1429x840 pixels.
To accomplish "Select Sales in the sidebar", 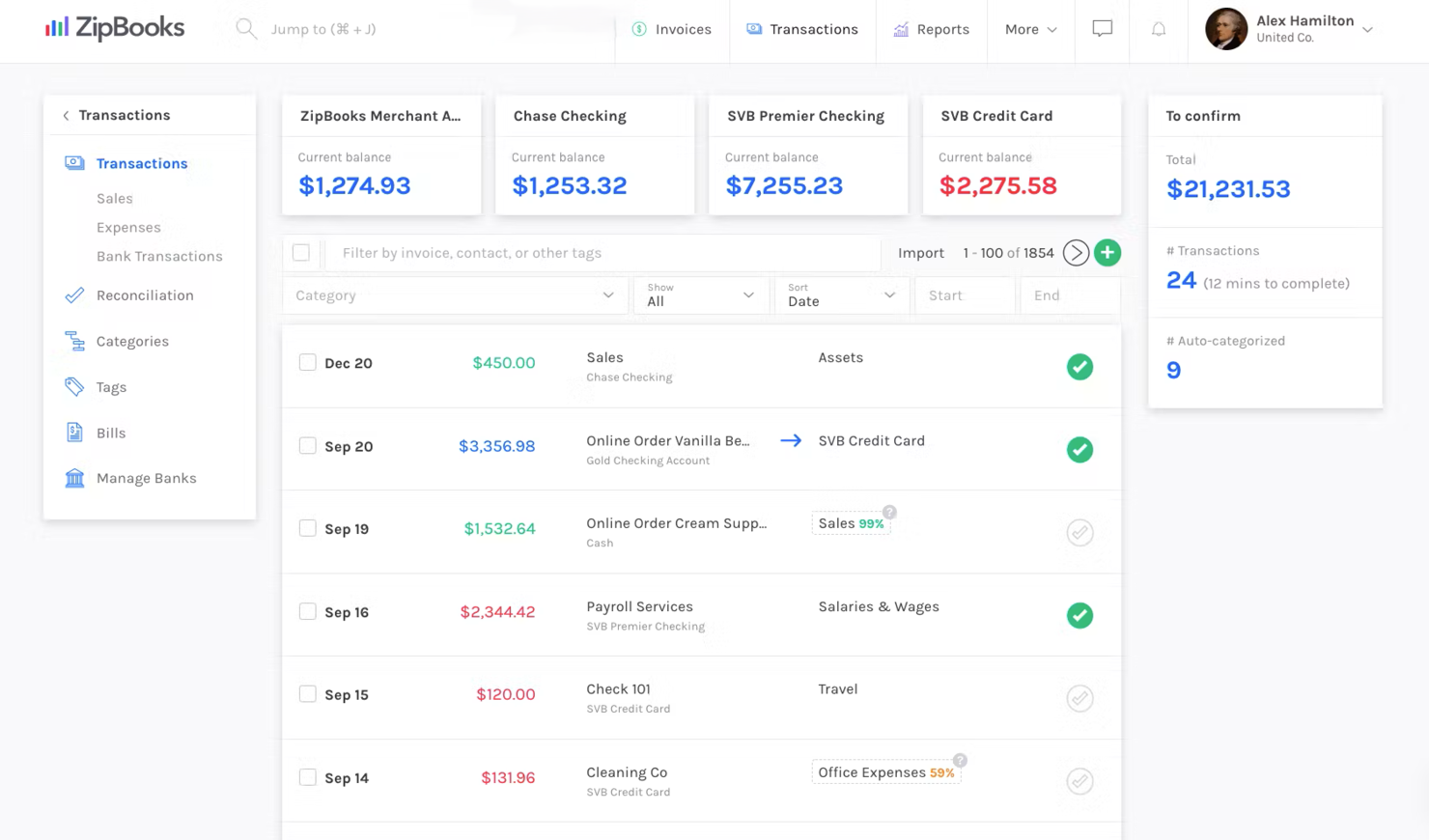I will pos(115,199).
